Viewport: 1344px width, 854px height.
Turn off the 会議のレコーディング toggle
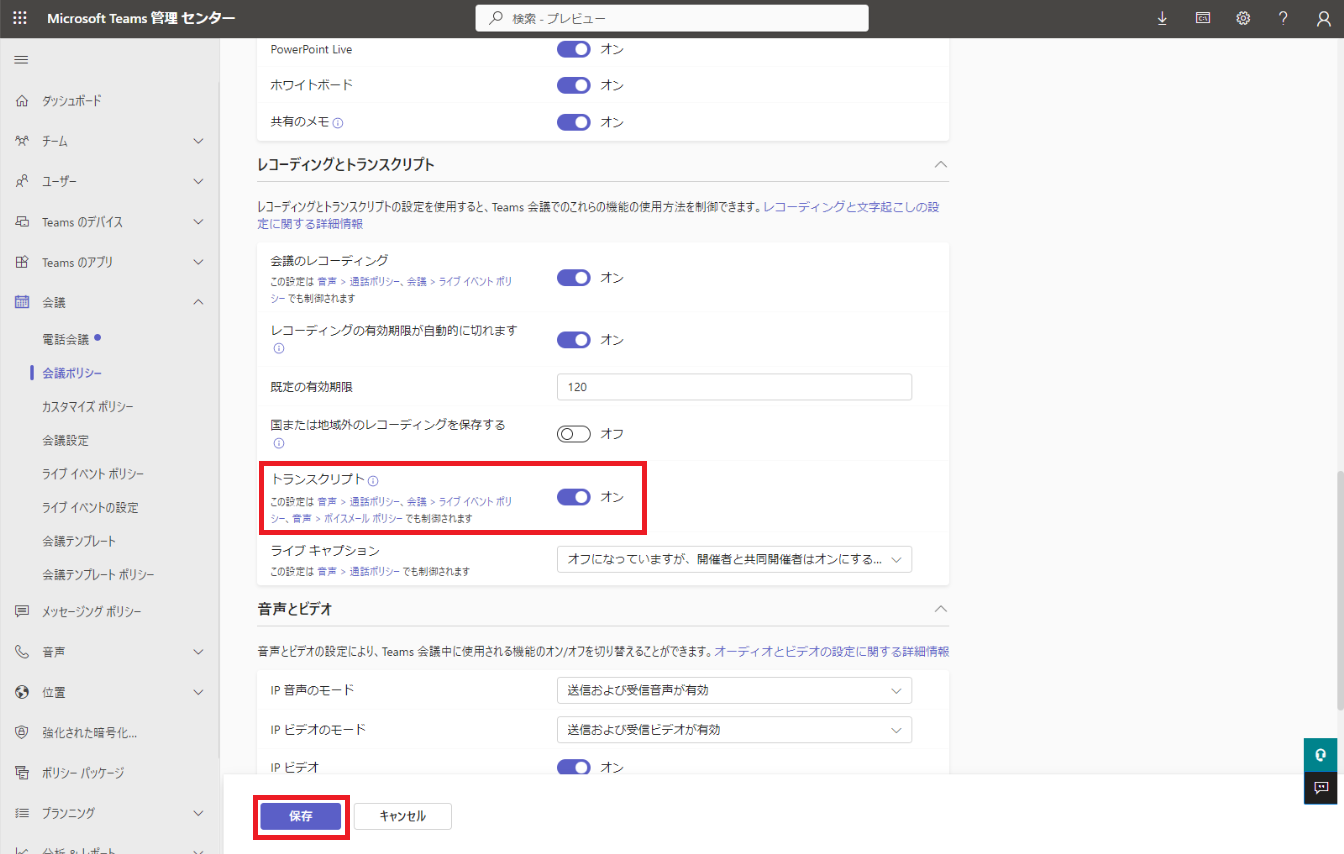tap(574, 278)
